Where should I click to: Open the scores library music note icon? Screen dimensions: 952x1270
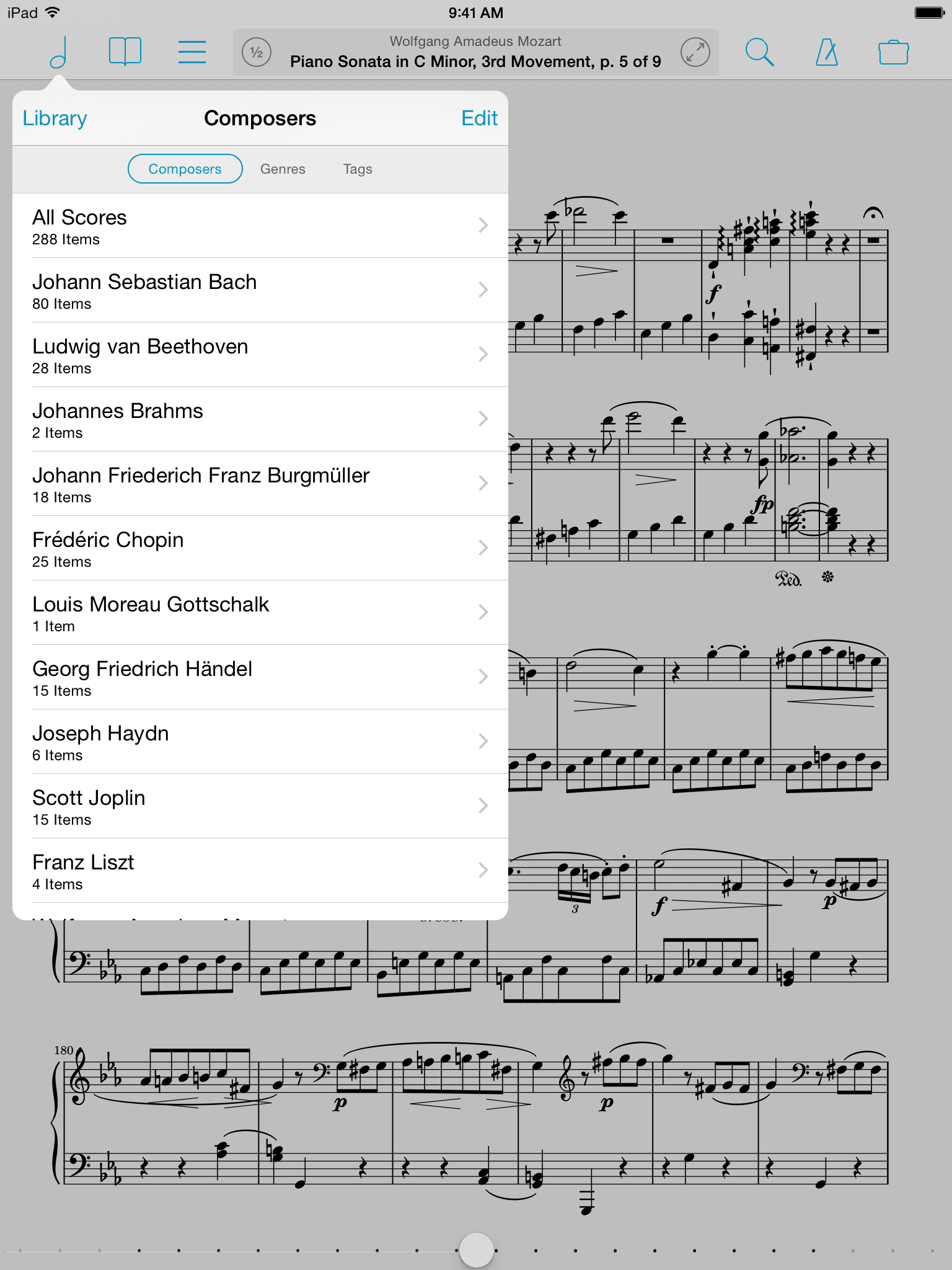coord(58,52)
